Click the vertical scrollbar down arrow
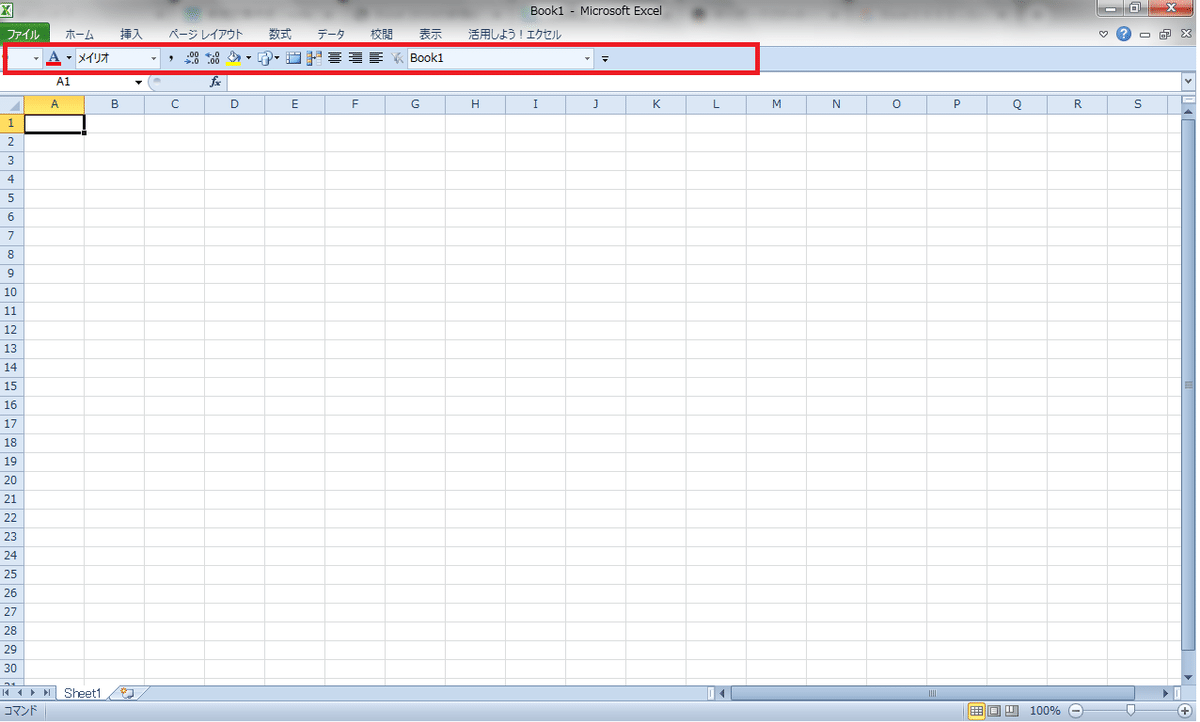The image size is (1200, 722). click(1189, 677)
